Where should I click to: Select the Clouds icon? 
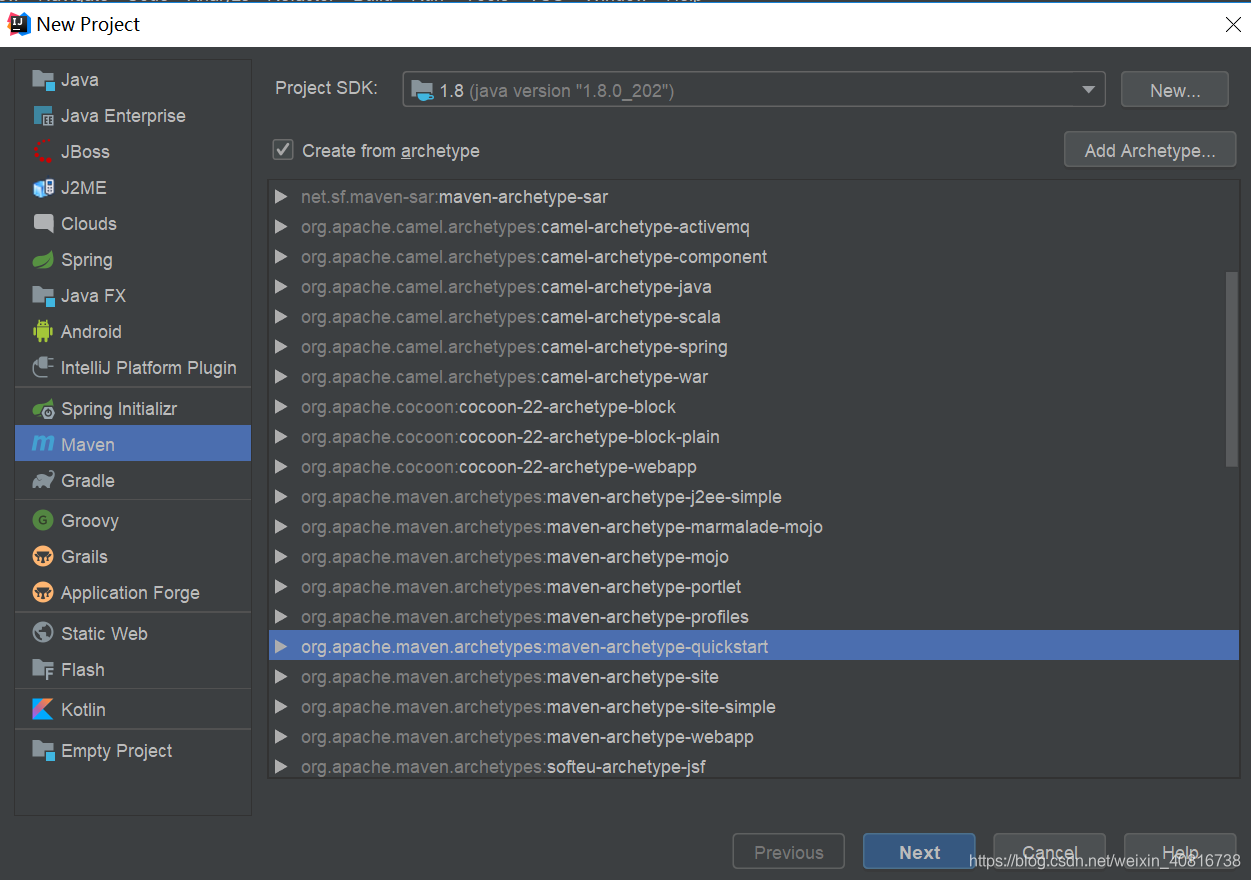[43, 224]
